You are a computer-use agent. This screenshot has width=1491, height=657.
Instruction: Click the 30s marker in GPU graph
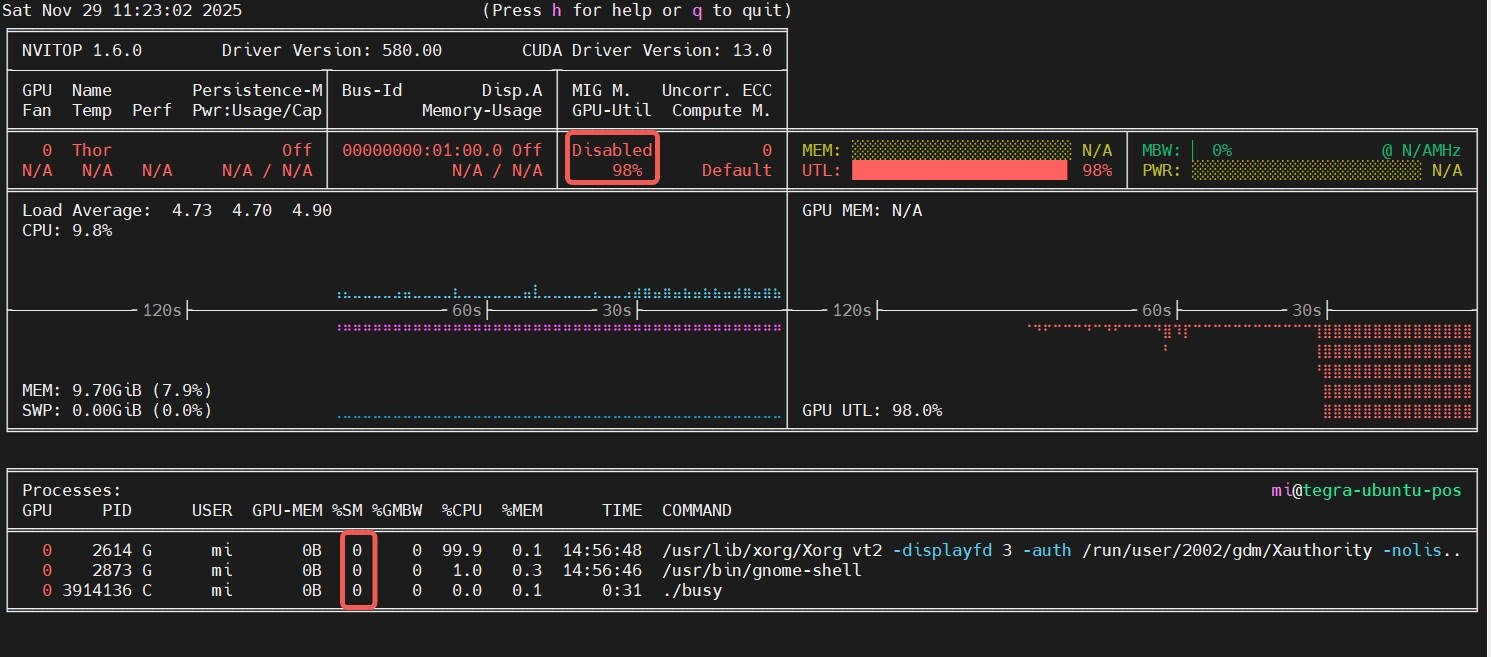click(x=1307, y=310)
